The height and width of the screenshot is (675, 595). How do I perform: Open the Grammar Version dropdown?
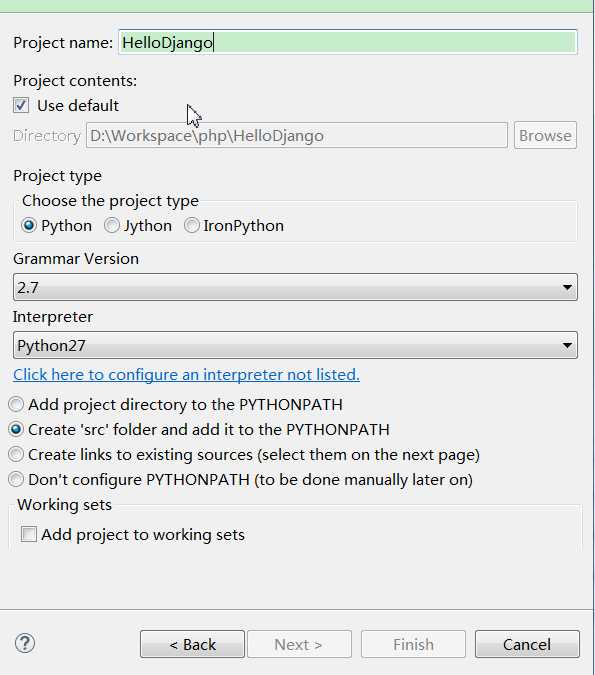point(295,287)
